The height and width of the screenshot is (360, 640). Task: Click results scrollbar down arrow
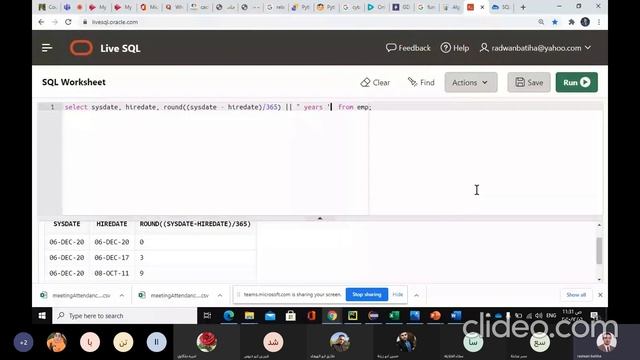[599, 280]
